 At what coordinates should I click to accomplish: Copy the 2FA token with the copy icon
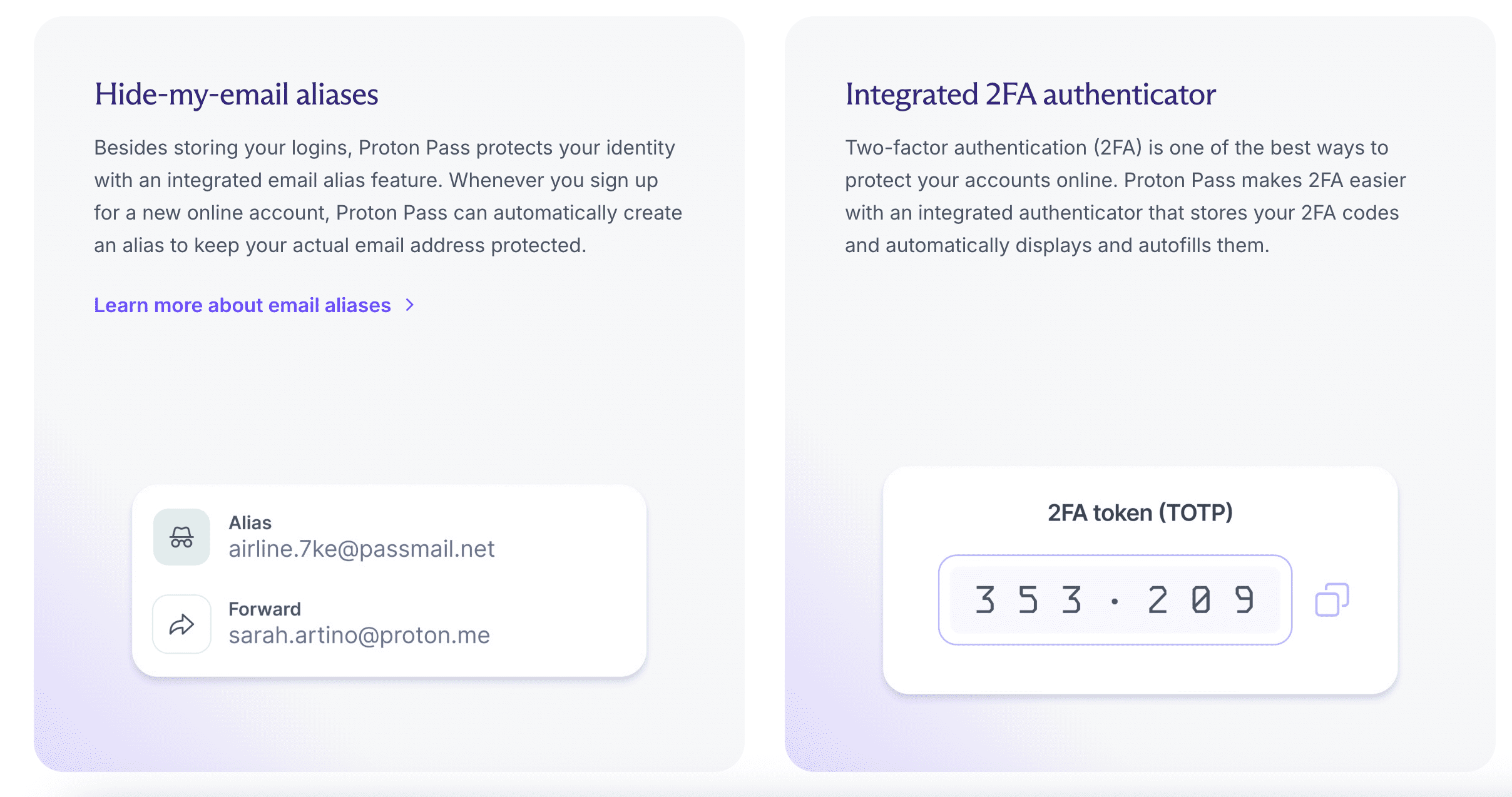tap(1332, 600)
